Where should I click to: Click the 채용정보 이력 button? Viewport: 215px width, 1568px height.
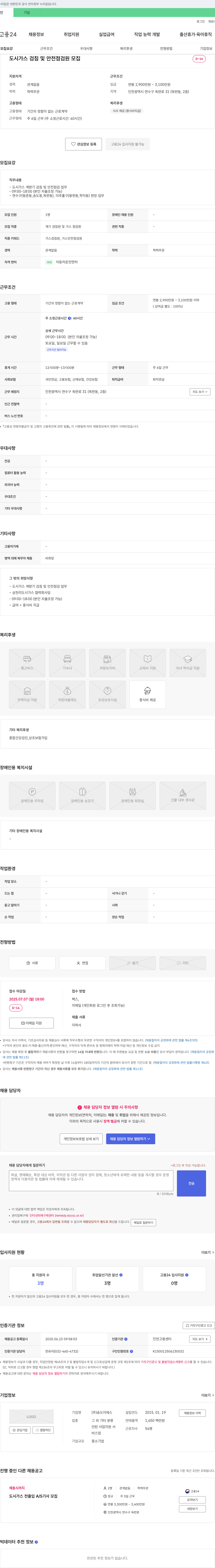tap(192, 1413)
